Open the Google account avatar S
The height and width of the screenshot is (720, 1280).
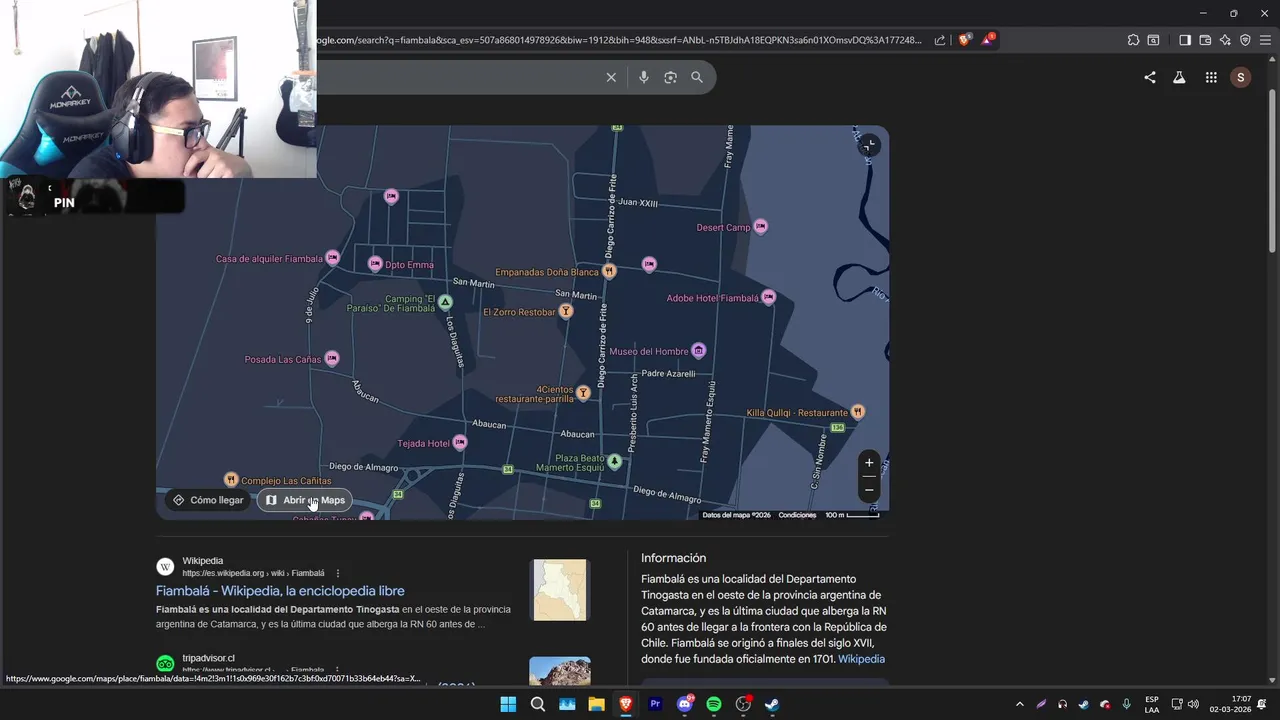[1241, 77]
